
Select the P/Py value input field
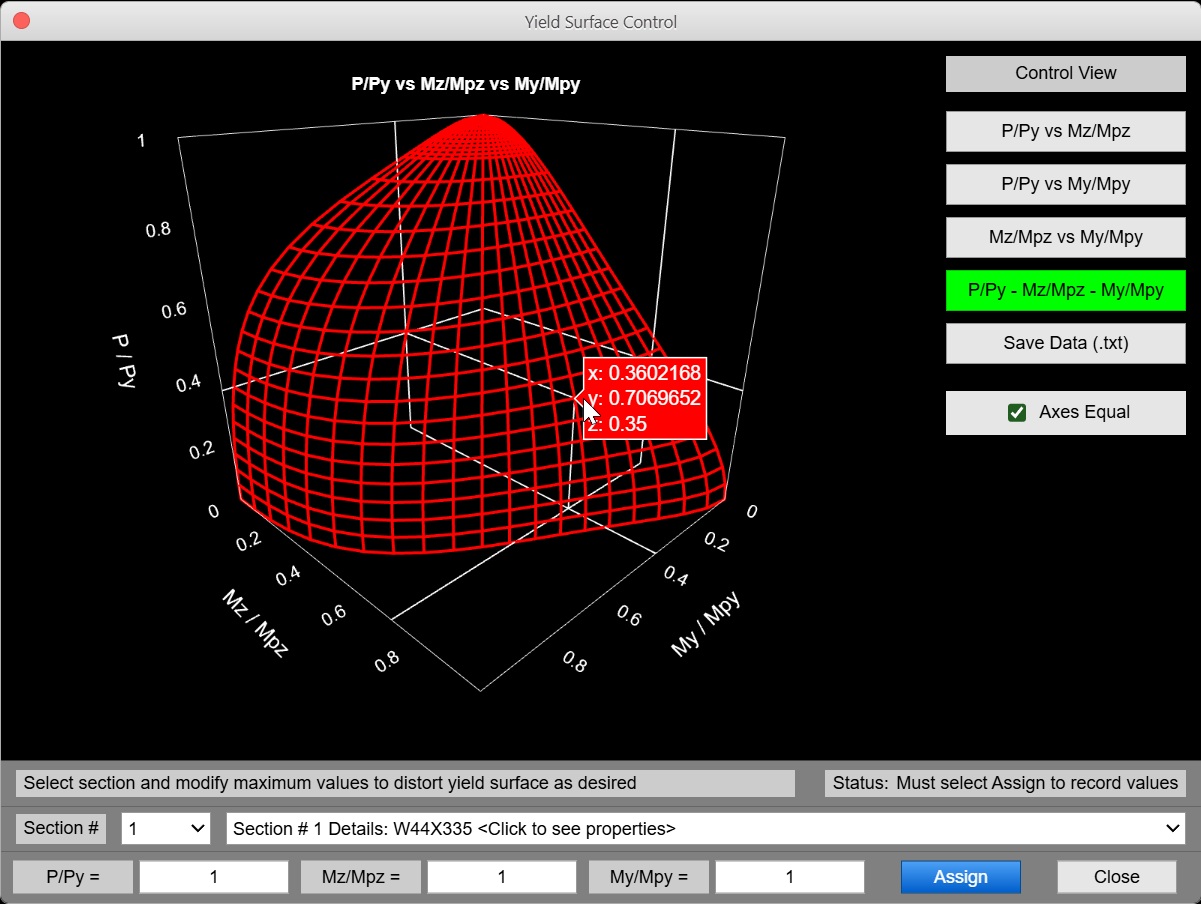(212, 877)
